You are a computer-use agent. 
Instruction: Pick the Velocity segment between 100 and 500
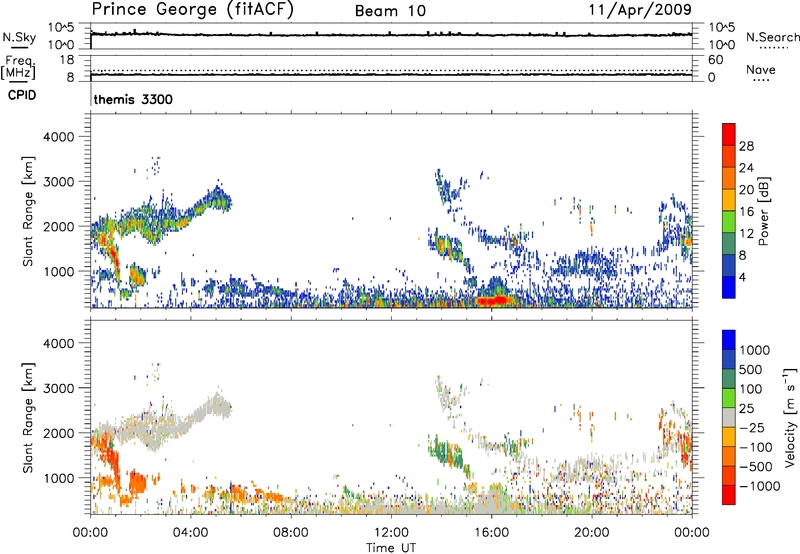[x=729, y=379]
